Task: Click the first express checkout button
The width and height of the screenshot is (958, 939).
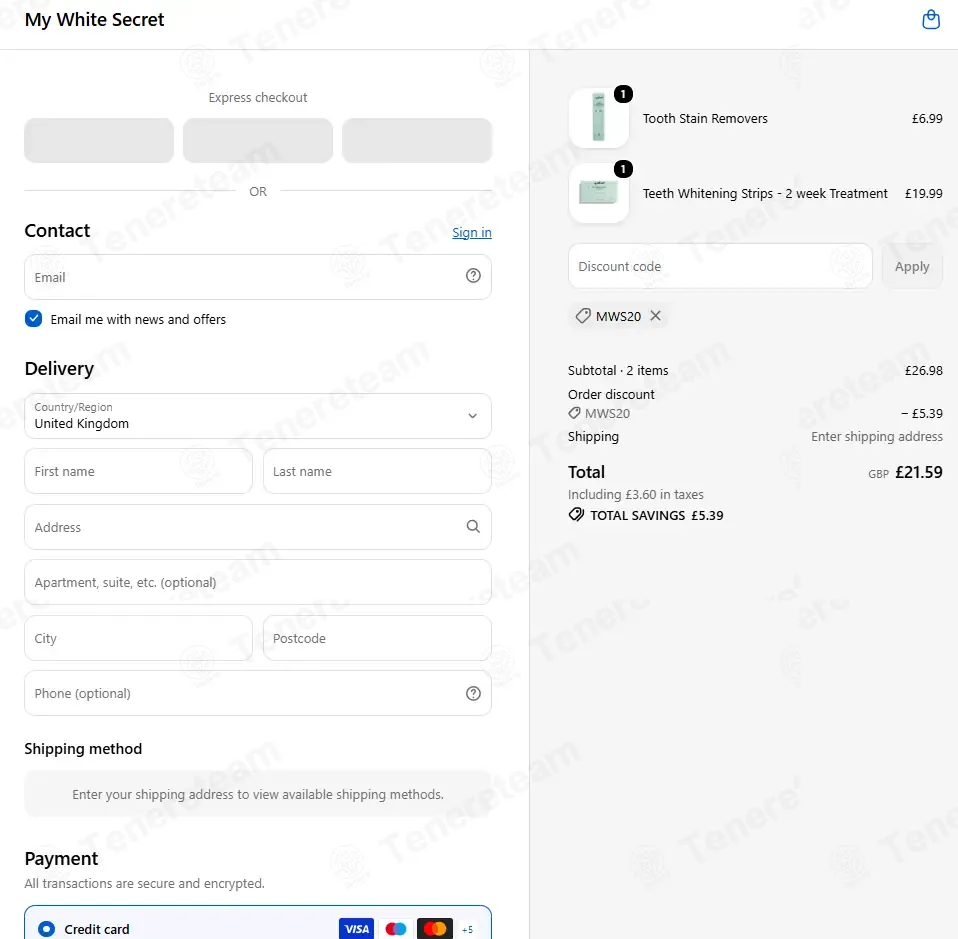Action: tap(99, 141)
